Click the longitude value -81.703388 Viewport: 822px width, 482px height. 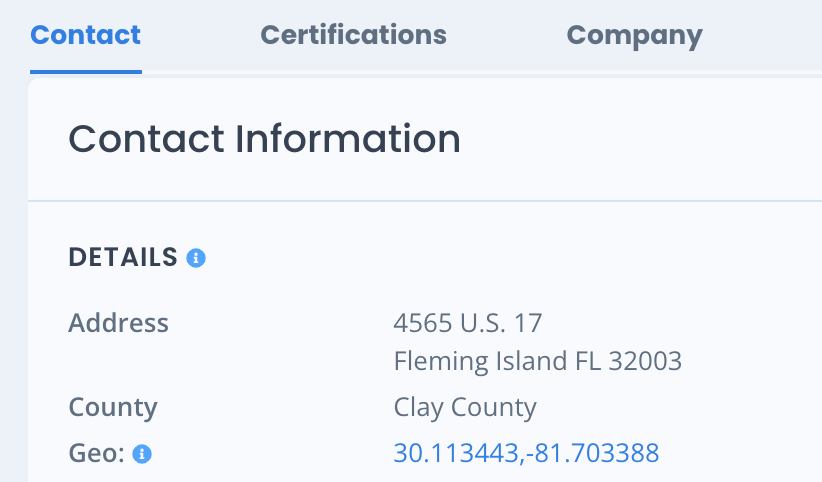(592, 453)
